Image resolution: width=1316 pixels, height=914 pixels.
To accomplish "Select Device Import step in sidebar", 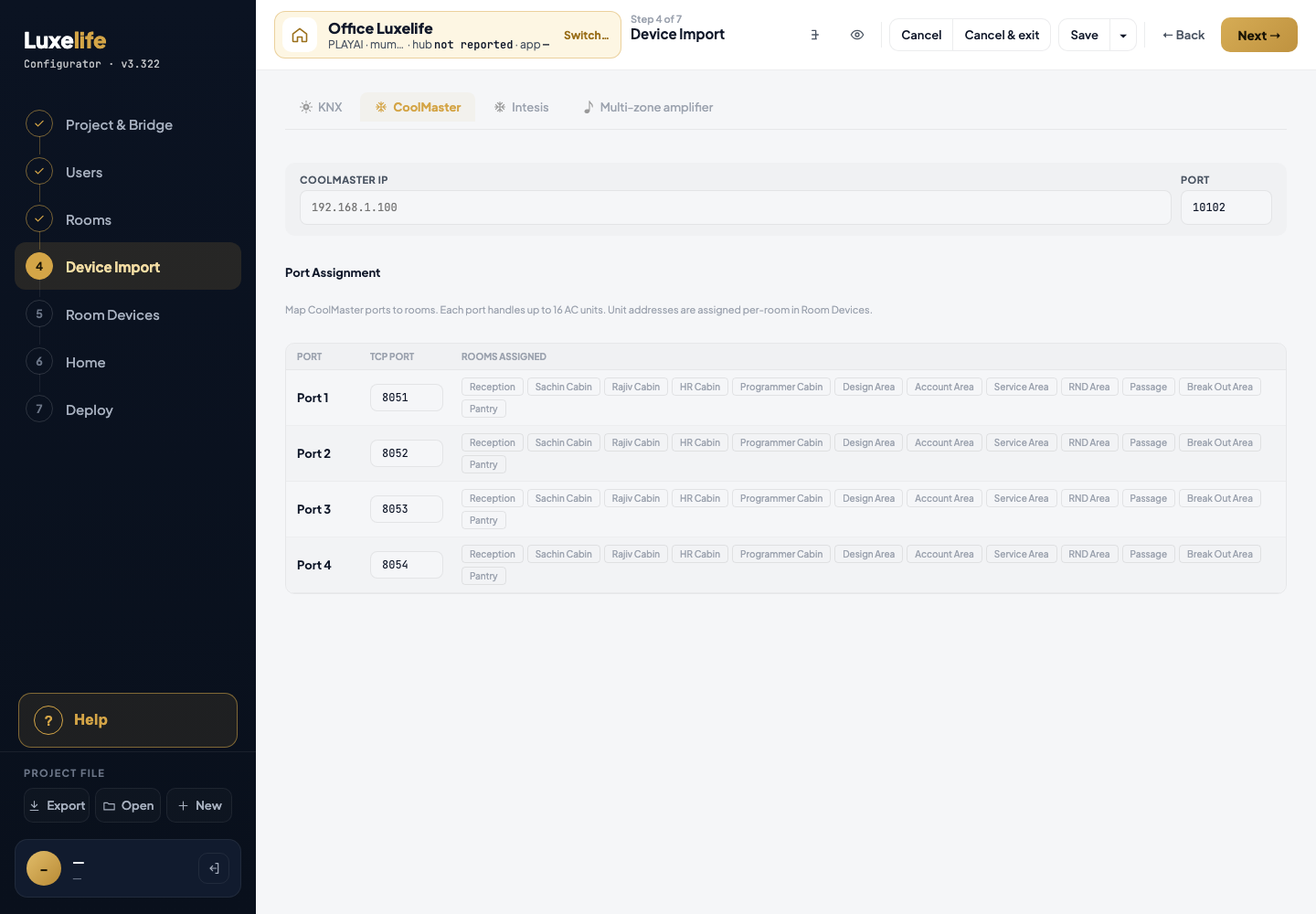I will [128, 266].
